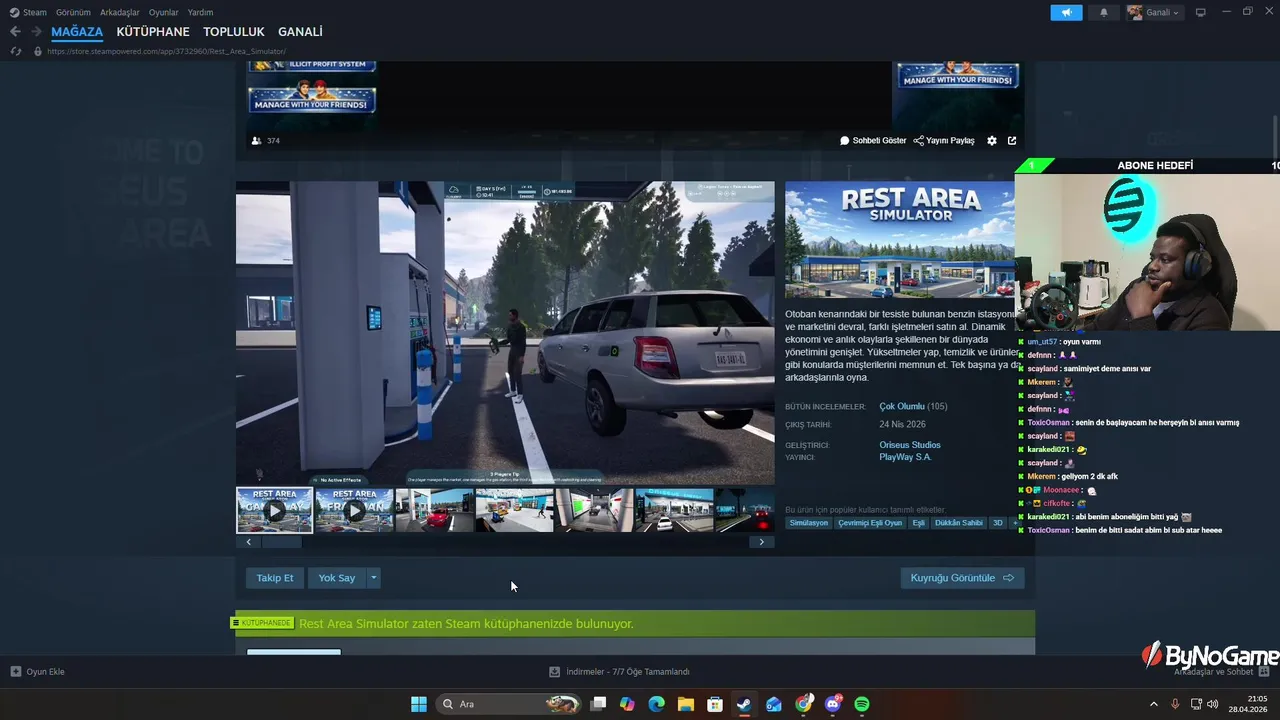Click the Takip Et button
This screenshot has width=1280, height=720.
pyautogui.click(x=275, y=578)
